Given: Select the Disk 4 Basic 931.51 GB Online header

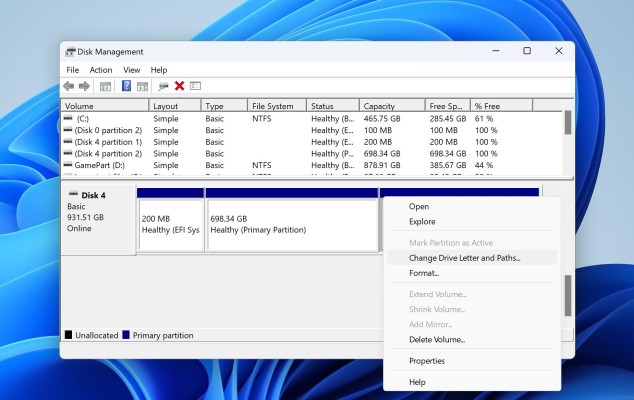Looking at the screenshot, I should pyautogui.click(x=98, y=218).
